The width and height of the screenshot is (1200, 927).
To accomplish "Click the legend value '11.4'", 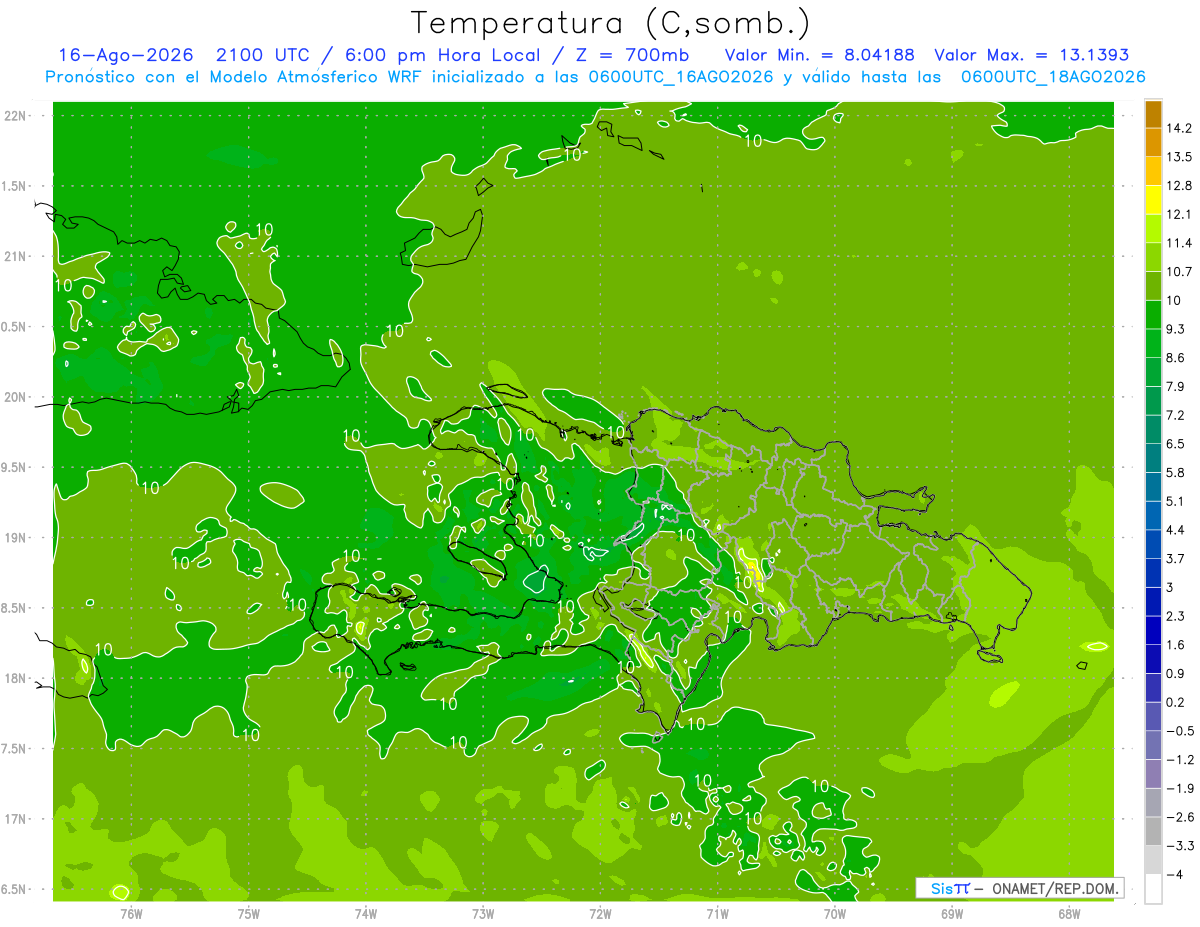I will [1179, 243].
